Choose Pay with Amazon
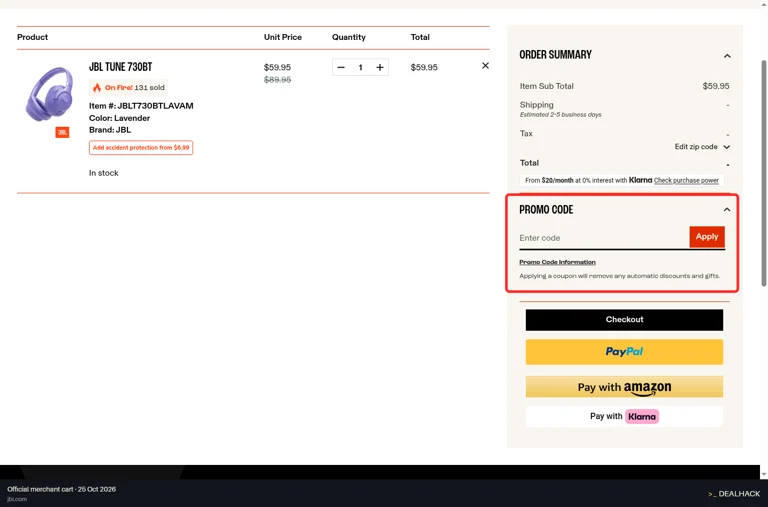 tap(624, 387)
